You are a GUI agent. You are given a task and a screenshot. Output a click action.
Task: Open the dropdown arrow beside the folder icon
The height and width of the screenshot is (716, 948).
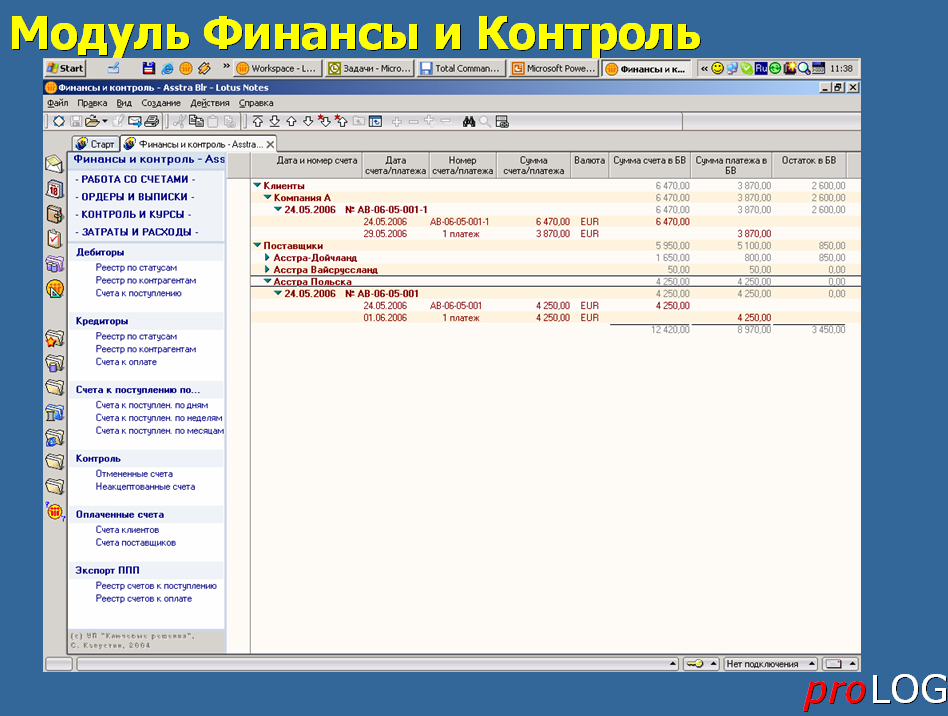tap(104, 122)
